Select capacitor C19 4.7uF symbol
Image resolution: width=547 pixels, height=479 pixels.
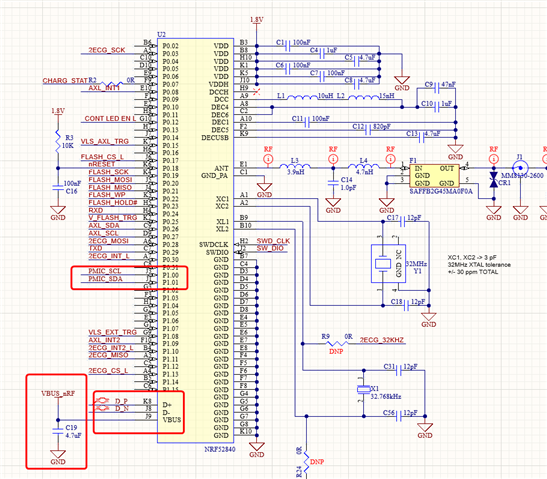pyautogui.click(x=58, y=431)
